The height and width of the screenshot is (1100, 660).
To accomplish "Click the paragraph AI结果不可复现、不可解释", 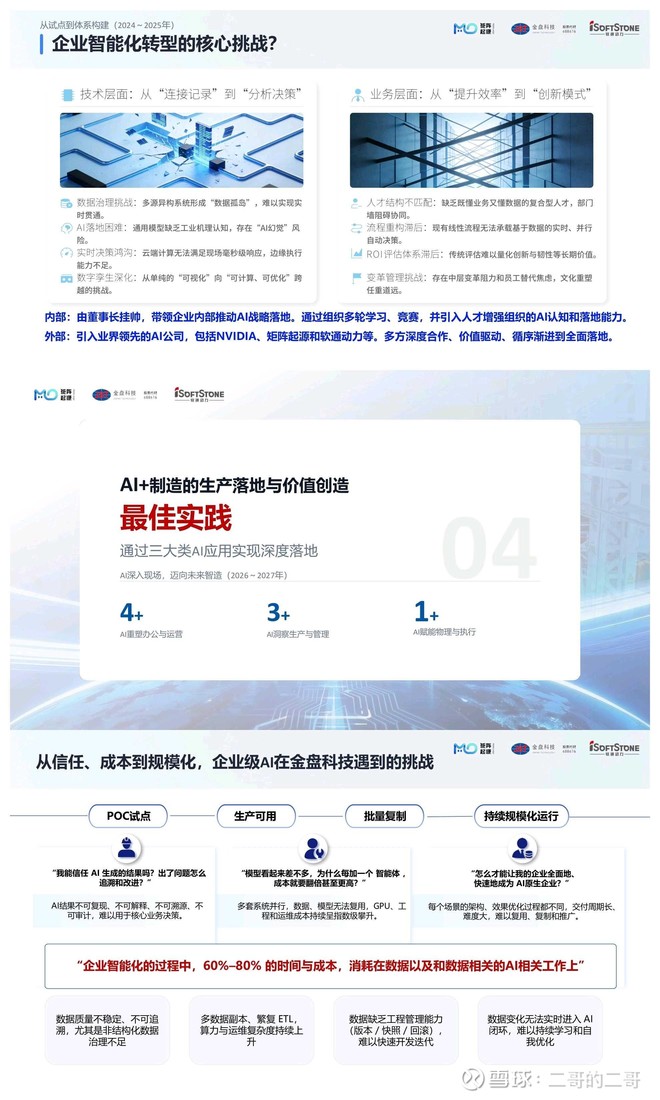I will tap(126, 911).
